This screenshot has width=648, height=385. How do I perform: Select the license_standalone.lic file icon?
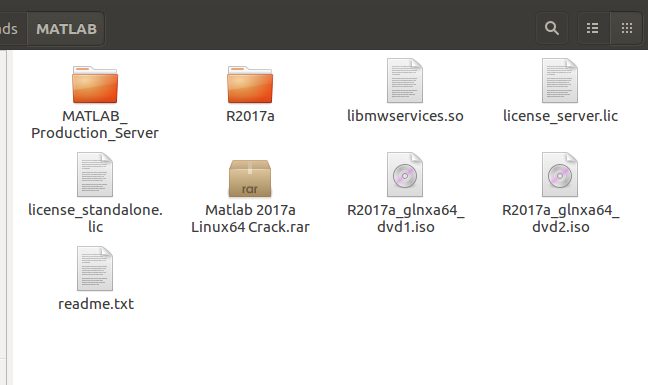click(x=95, y=174)
